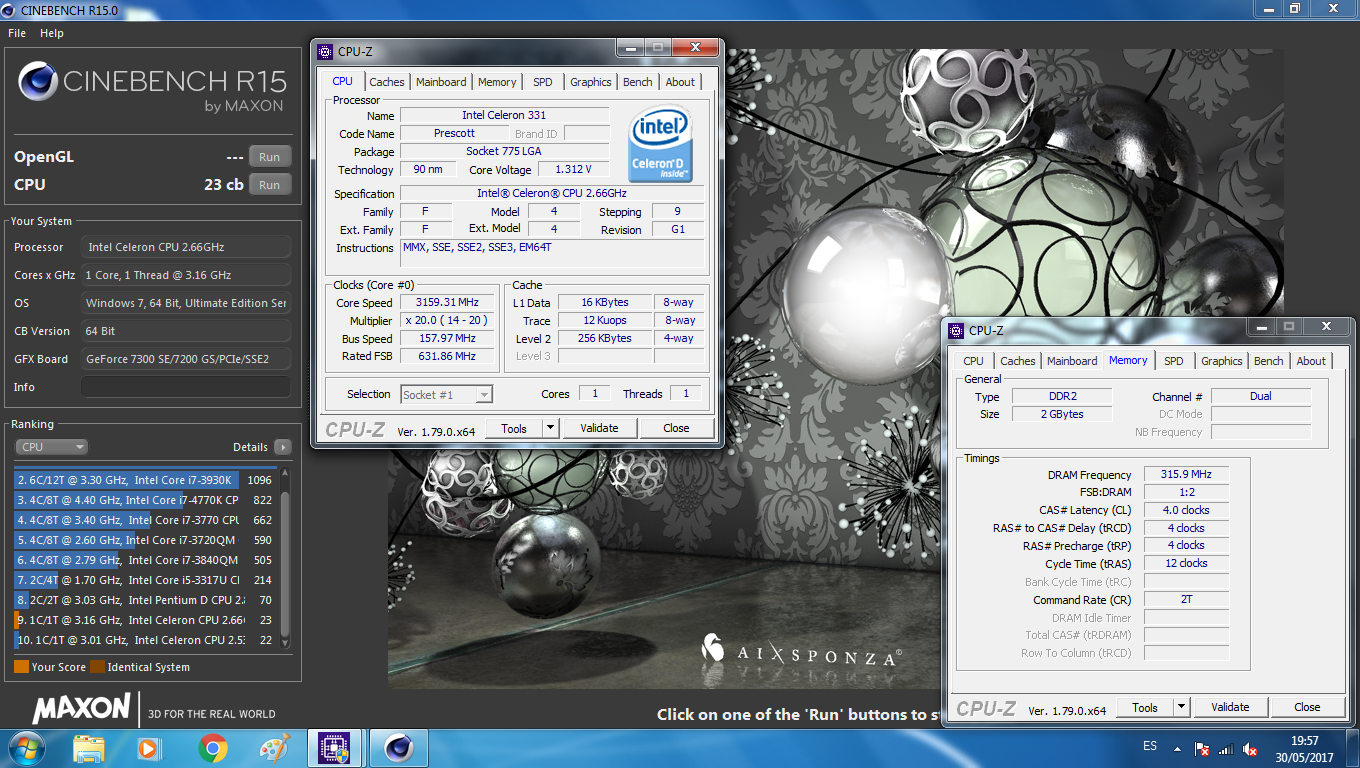The width and height of the screenshot is (1360, 768).
Task: Click Tools button in CPU-Z Memory window
Action: point(1145,707)
